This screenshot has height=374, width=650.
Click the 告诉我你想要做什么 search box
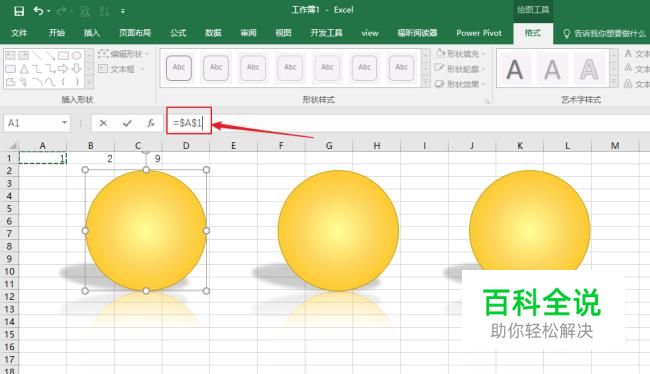pos(604,34)
